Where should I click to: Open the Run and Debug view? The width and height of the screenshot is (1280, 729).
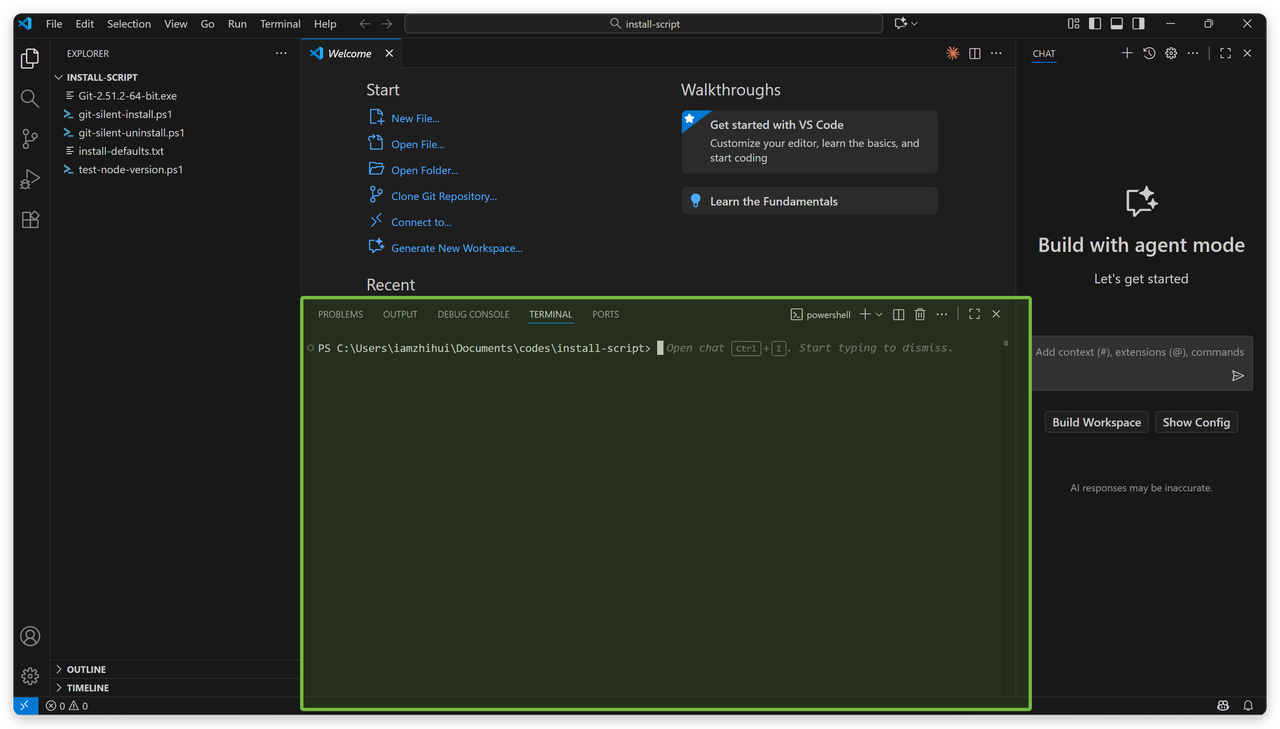[30, 180]
